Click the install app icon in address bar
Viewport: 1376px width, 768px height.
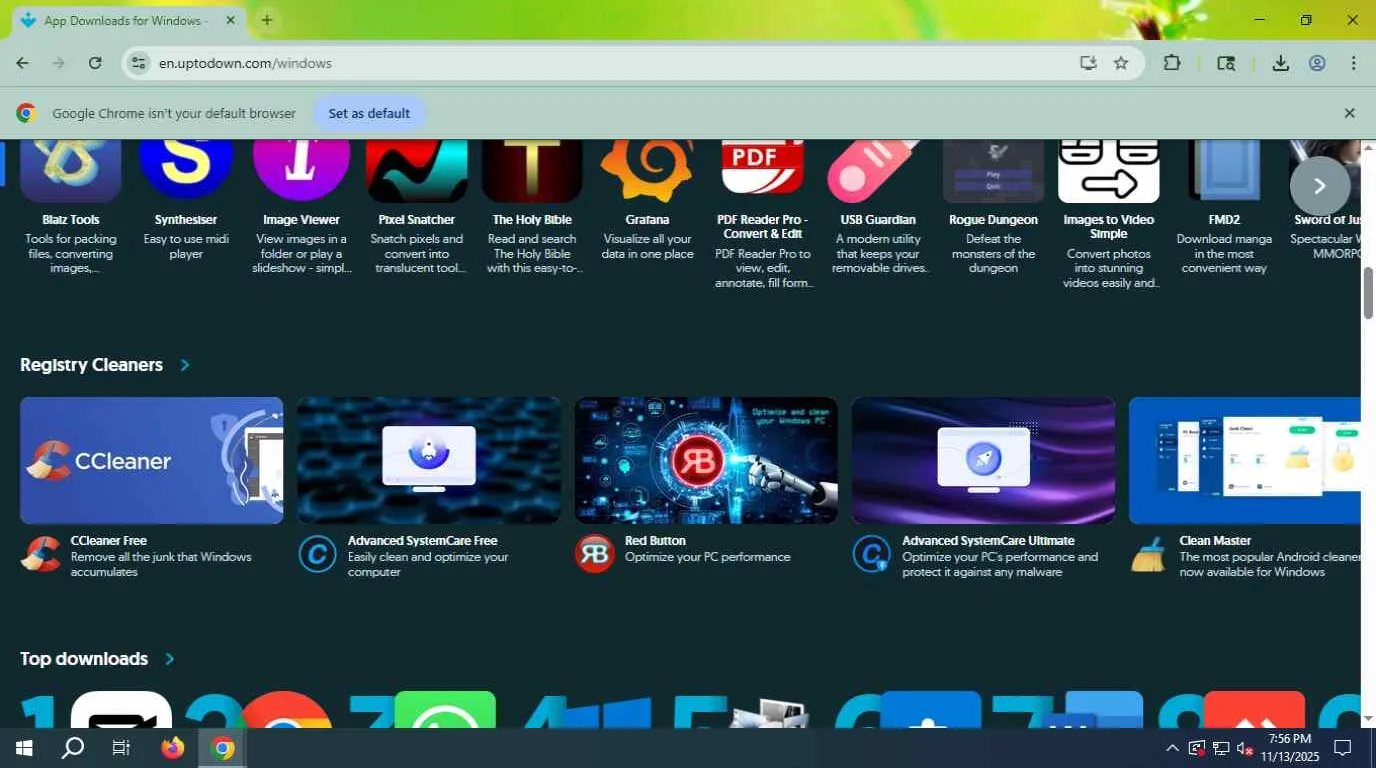(1088, 63)
